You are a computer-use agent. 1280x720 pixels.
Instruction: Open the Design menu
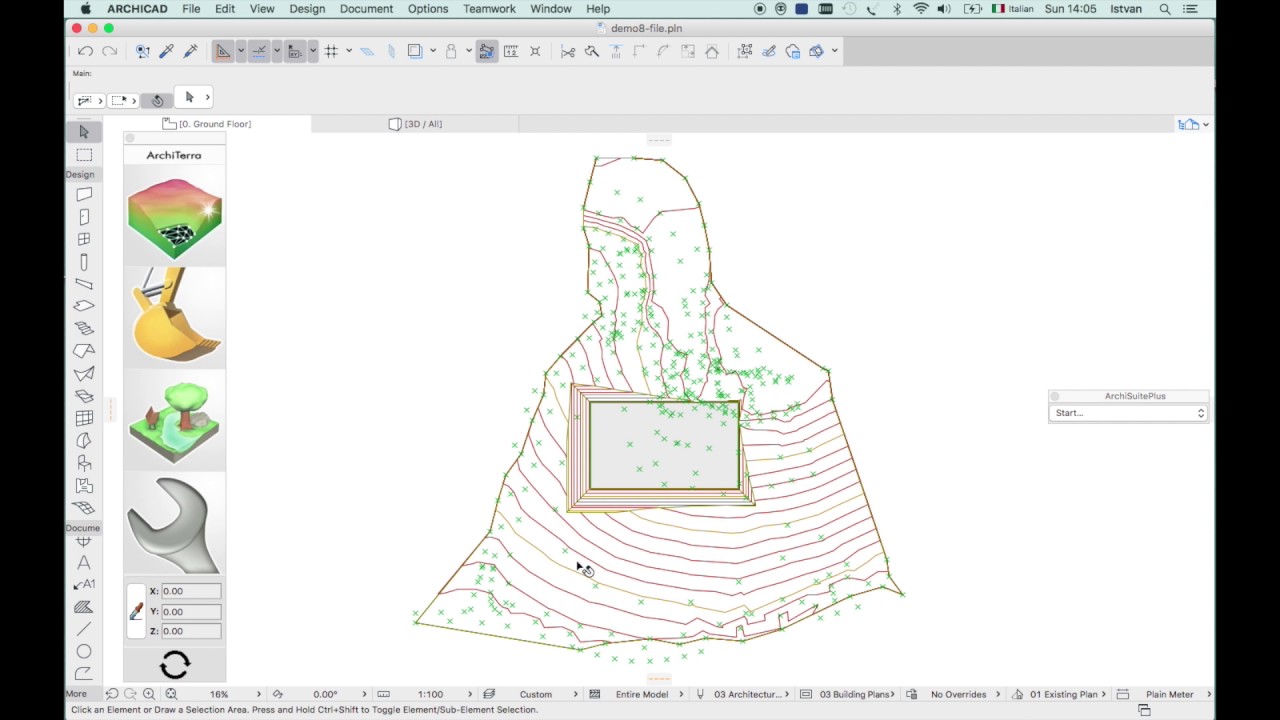coord(307,9)
